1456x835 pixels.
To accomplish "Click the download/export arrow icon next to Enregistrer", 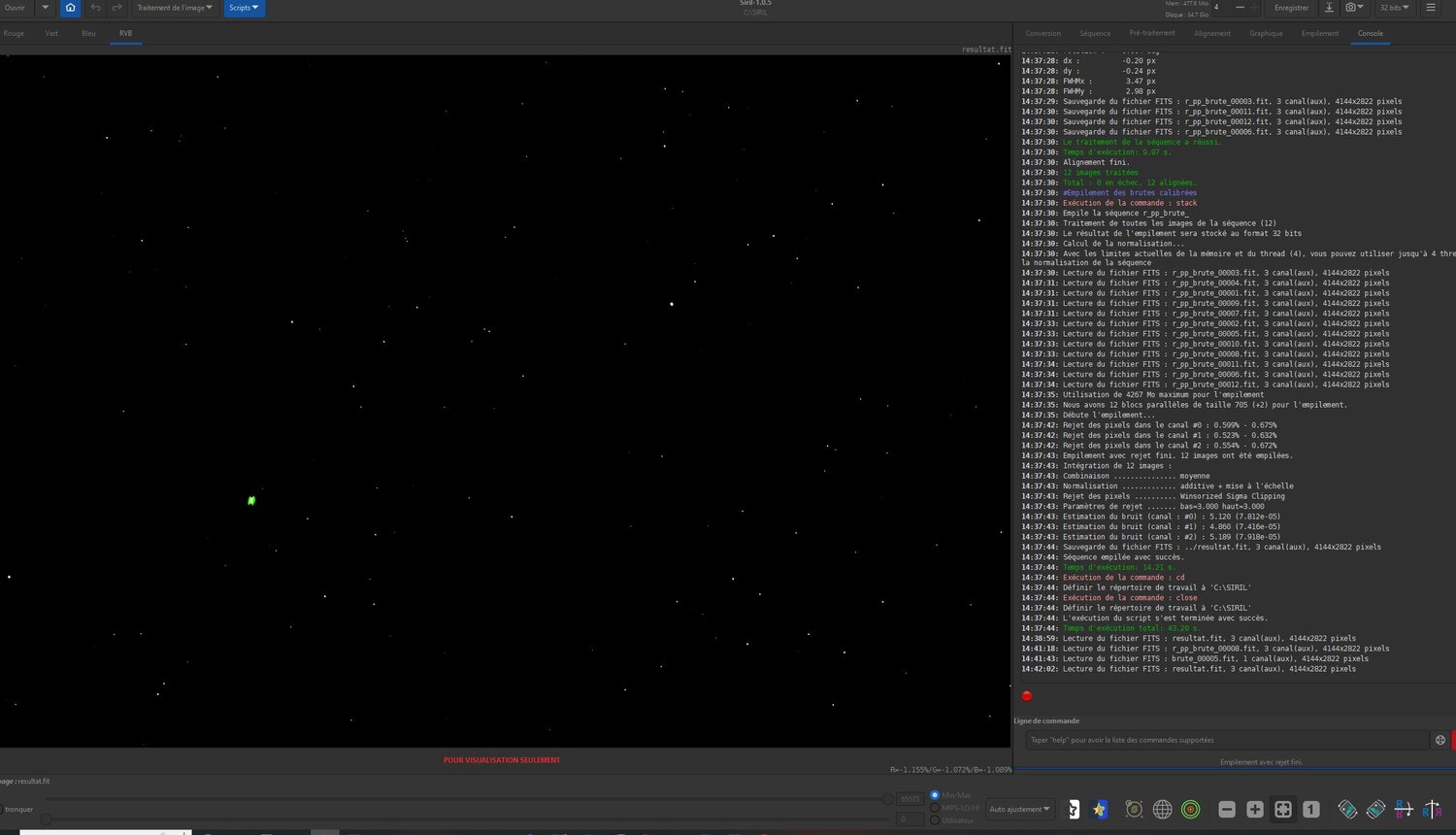I will pyautogui.click(x=1329, y=8).
